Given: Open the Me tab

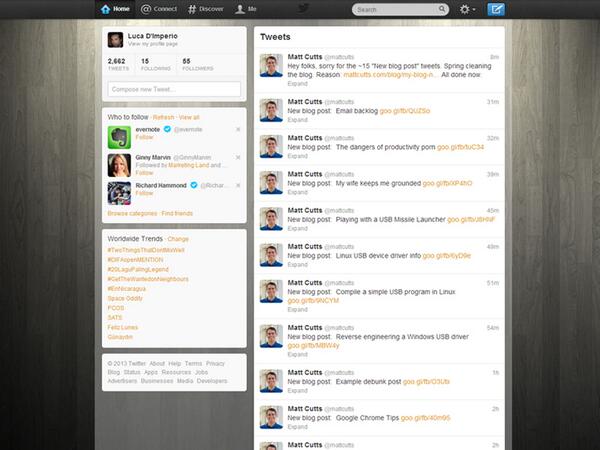Looking at the screenshot, I should tap(246, 9).
